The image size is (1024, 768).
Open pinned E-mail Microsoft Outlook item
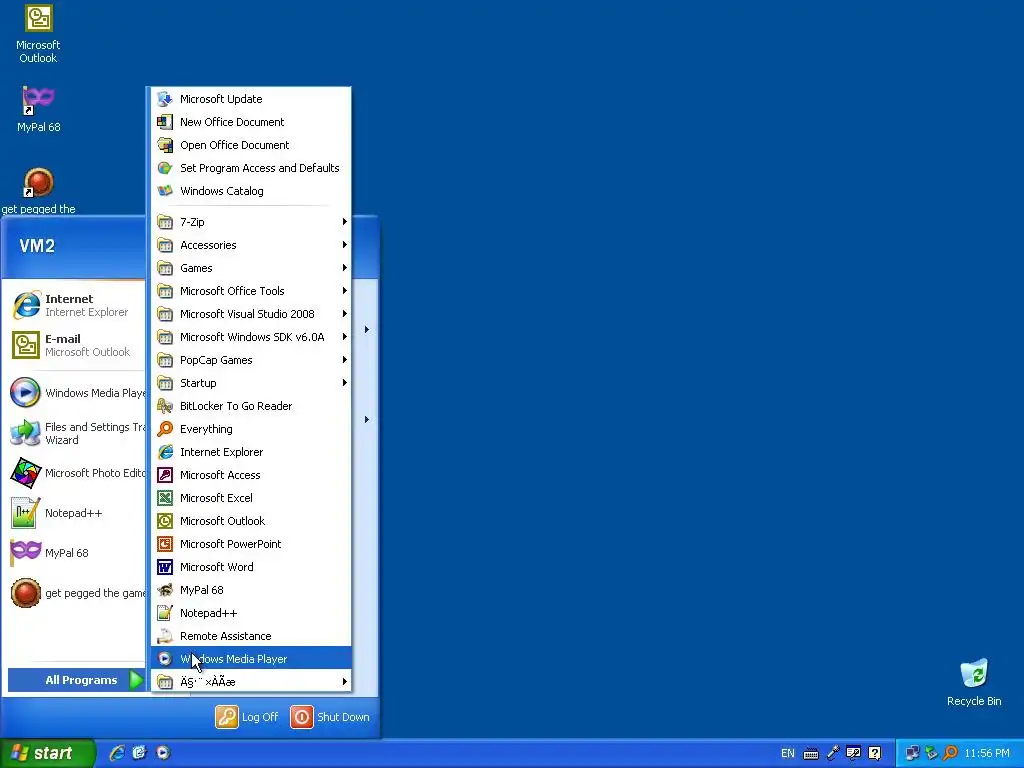coord(76,345)
